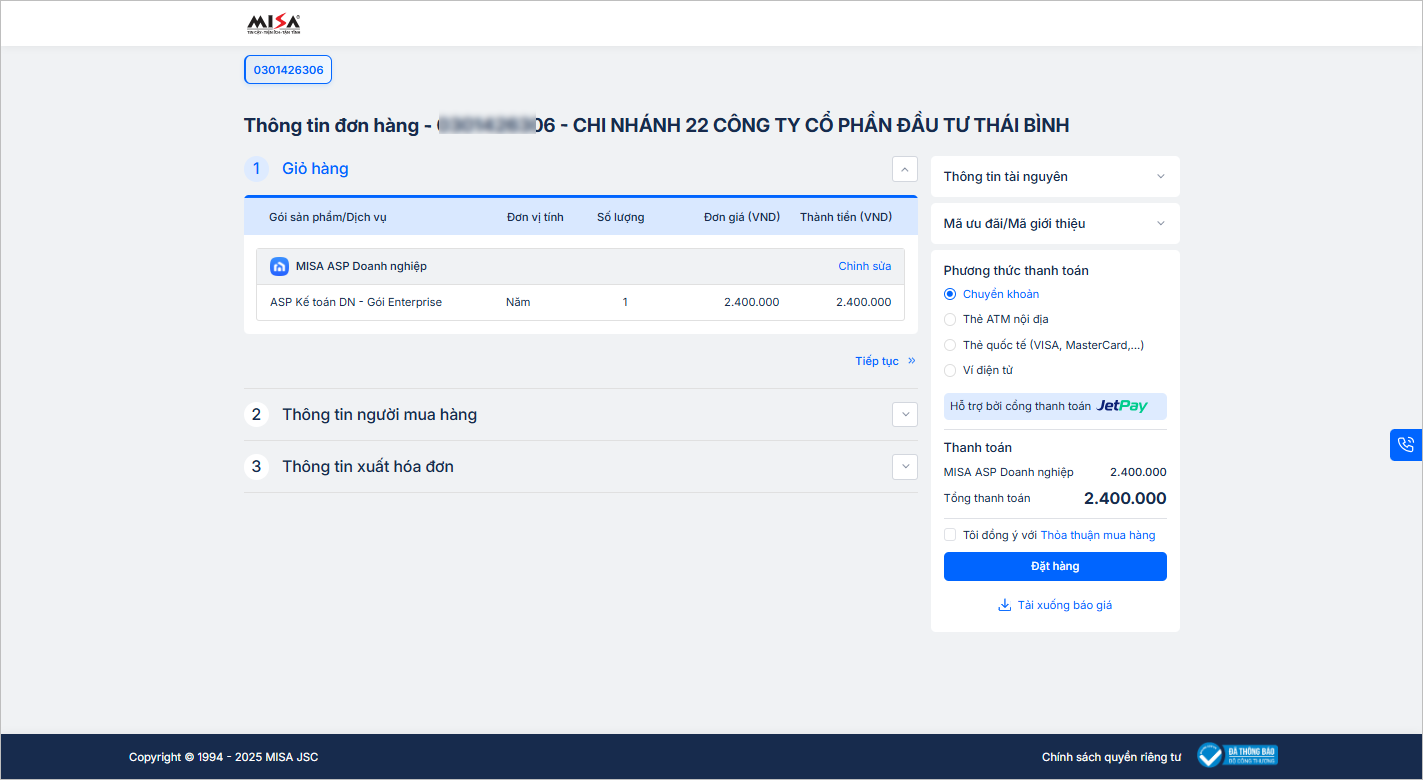The height and width of the screenshot is (780, 1423).
Task: Open the floating phone support icon
Action: point(1406,445)
